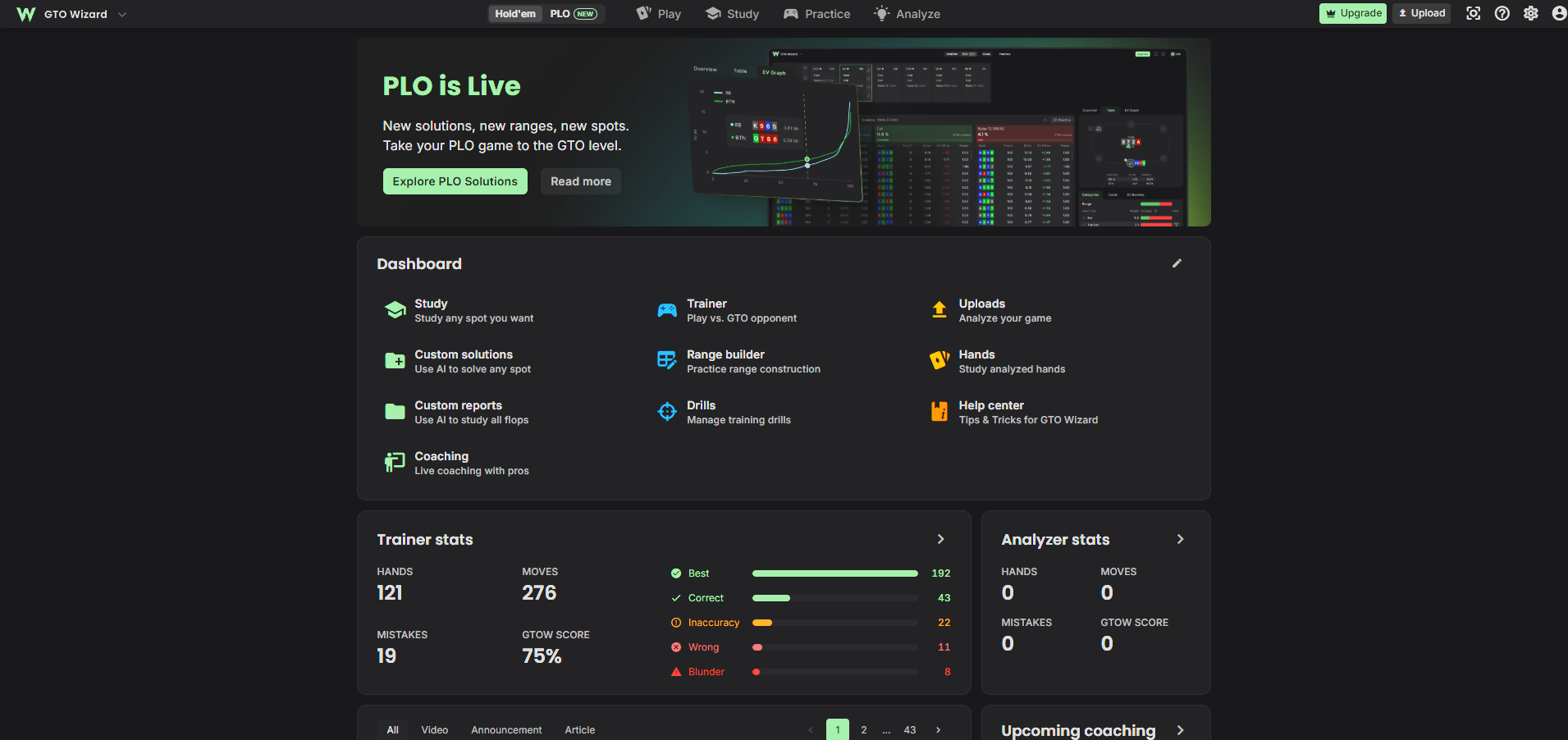This screenshot has height=740, width=1568.
Task: Open the Analyze menu
Action: click(907, 14)
